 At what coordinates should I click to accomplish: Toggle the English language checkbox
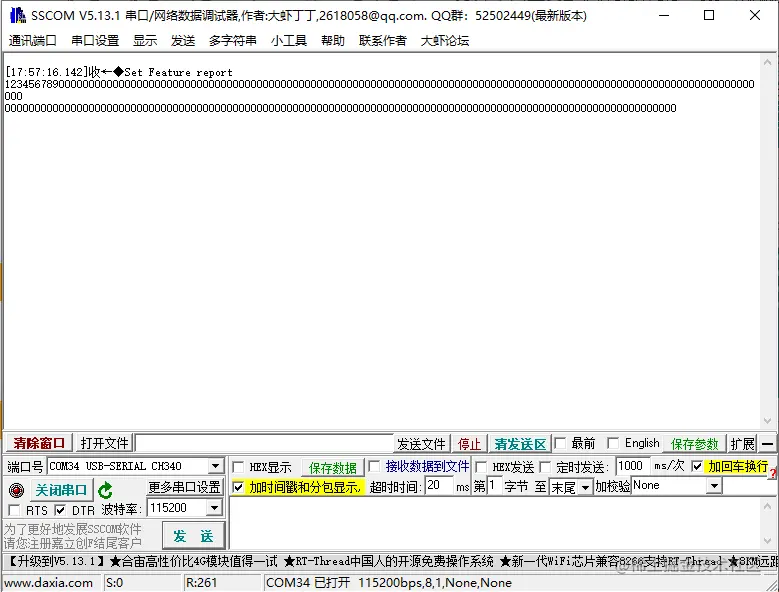point(613,443)
